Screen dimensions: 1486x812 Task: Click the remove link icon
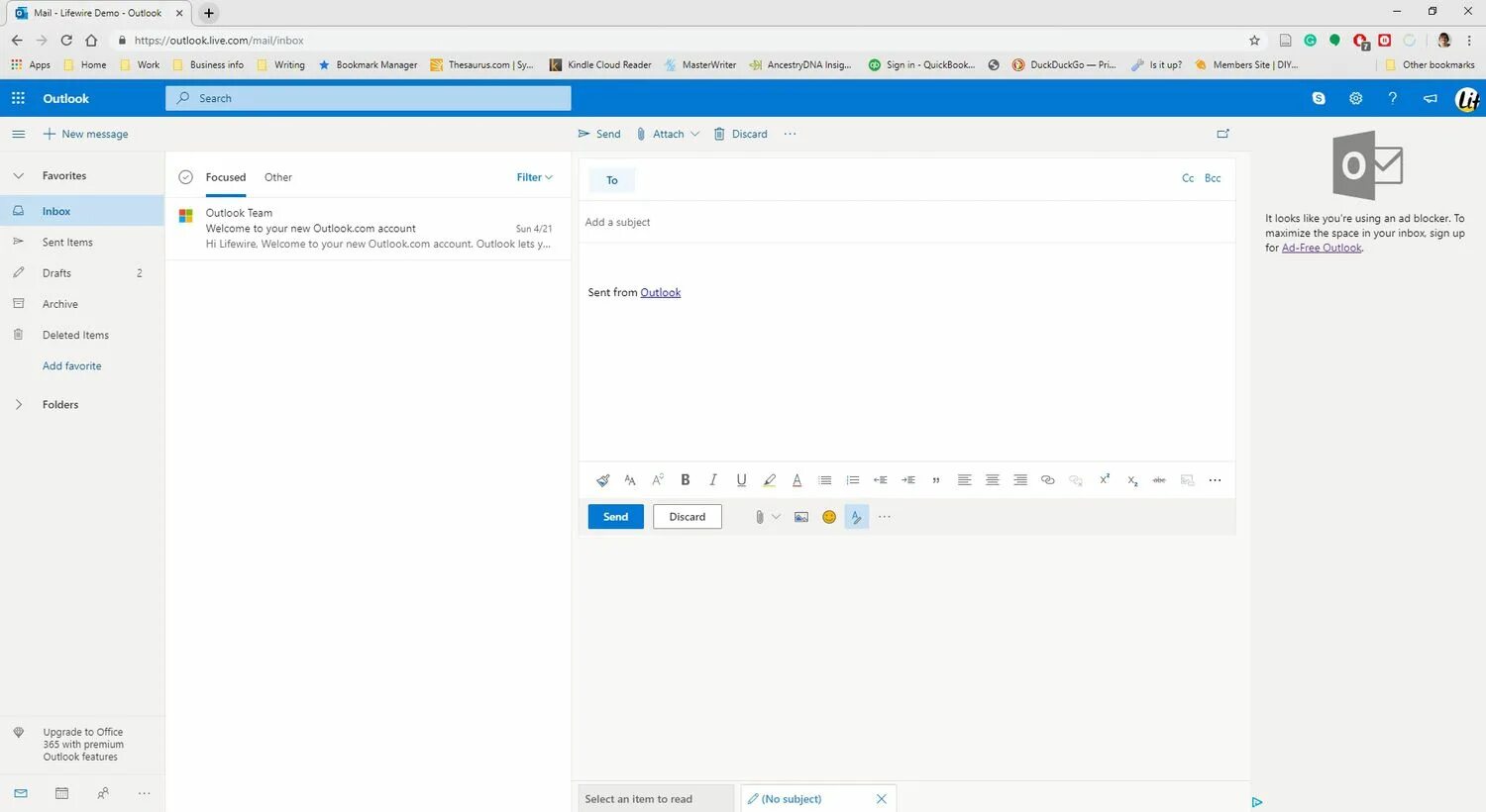click(1075, 480)
